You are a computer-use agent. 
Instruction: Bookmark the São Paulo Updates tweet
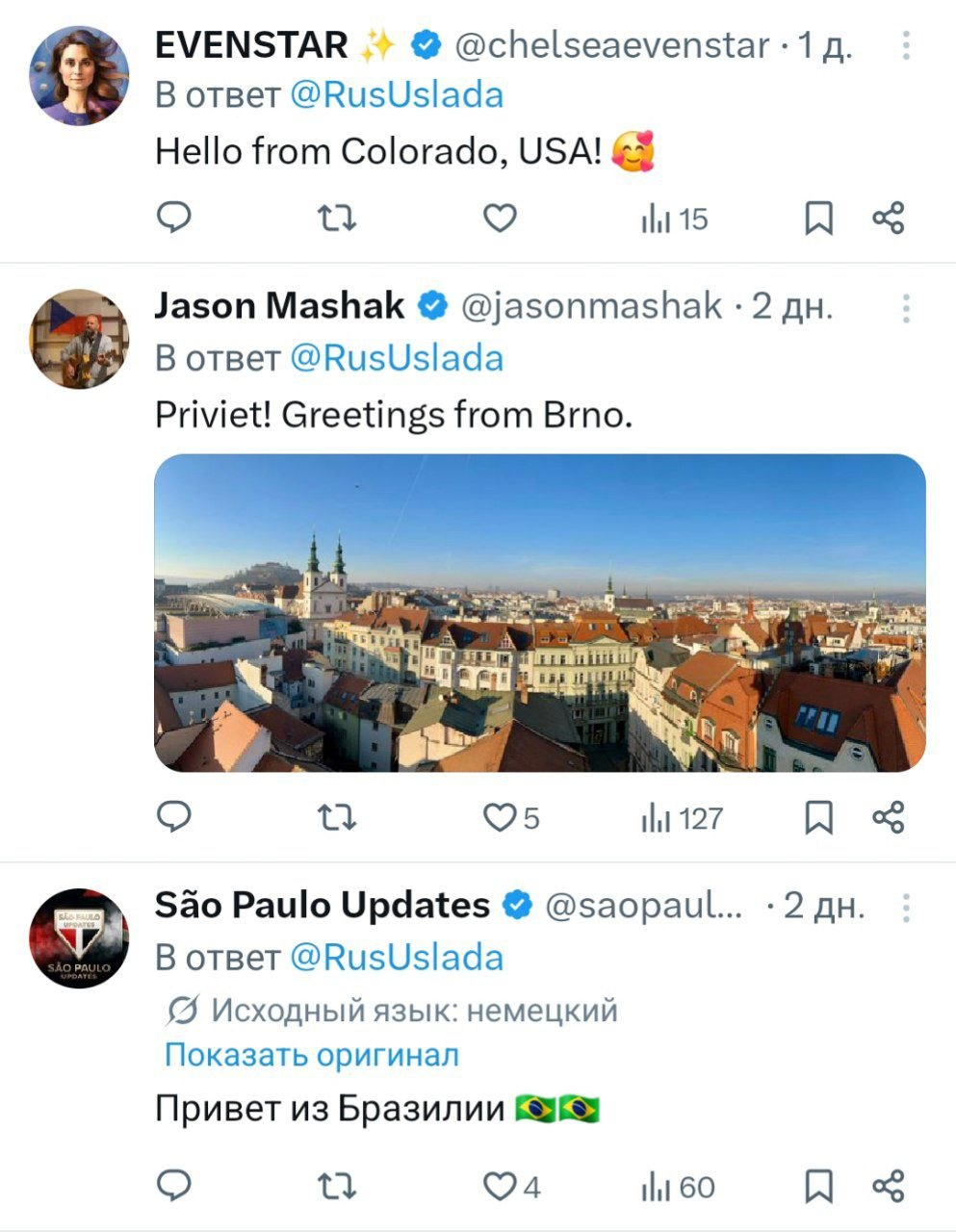(818, 1187)
